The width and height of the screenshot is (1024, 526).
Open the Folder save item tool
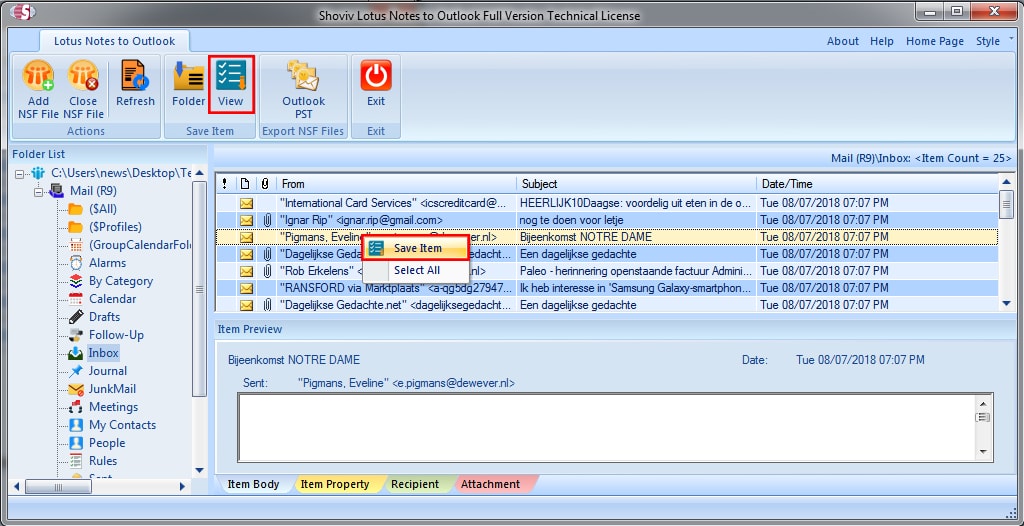[188, 82]
